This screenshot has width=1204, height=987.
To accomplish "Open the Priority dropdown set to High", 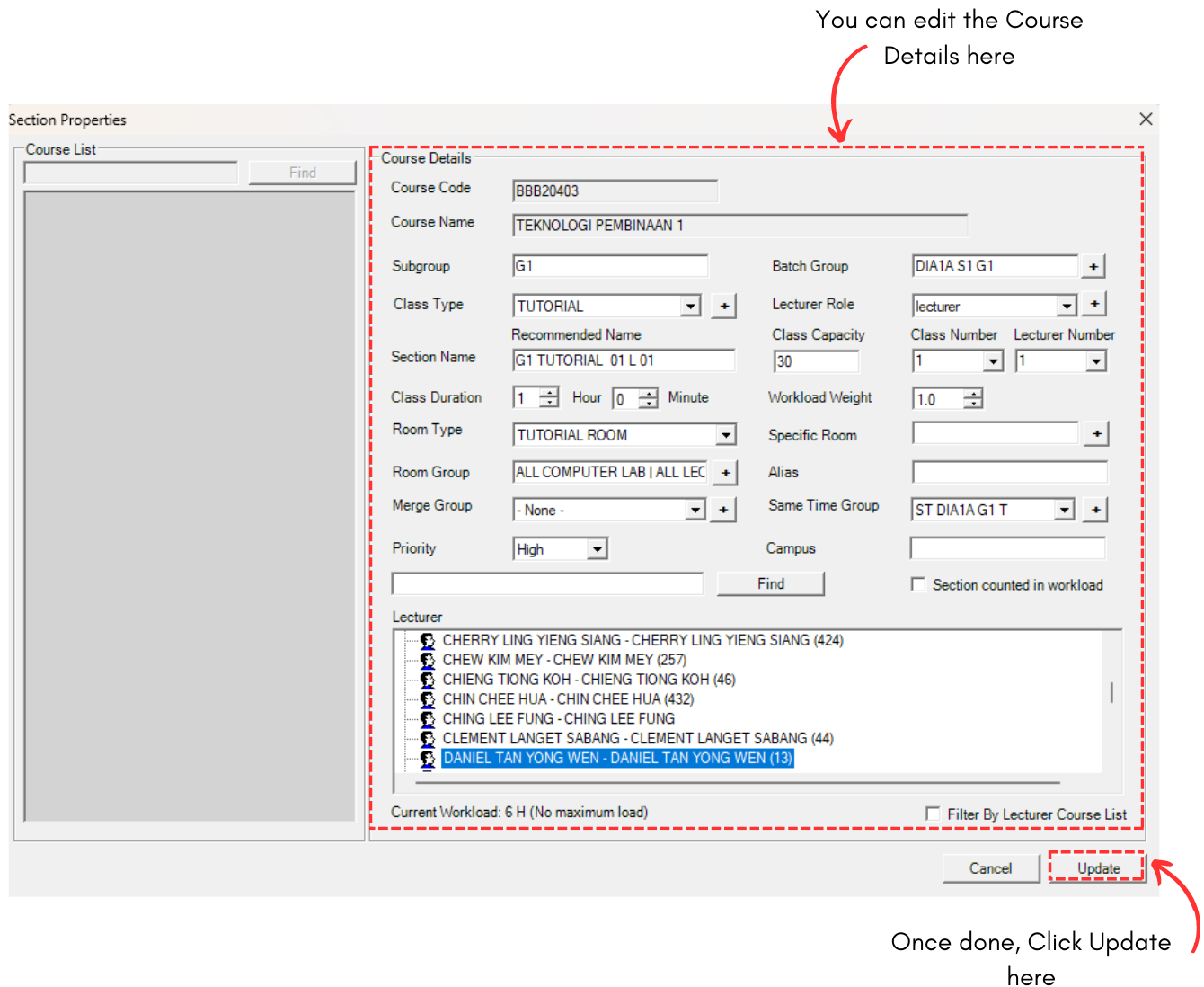I will (597, 549).
